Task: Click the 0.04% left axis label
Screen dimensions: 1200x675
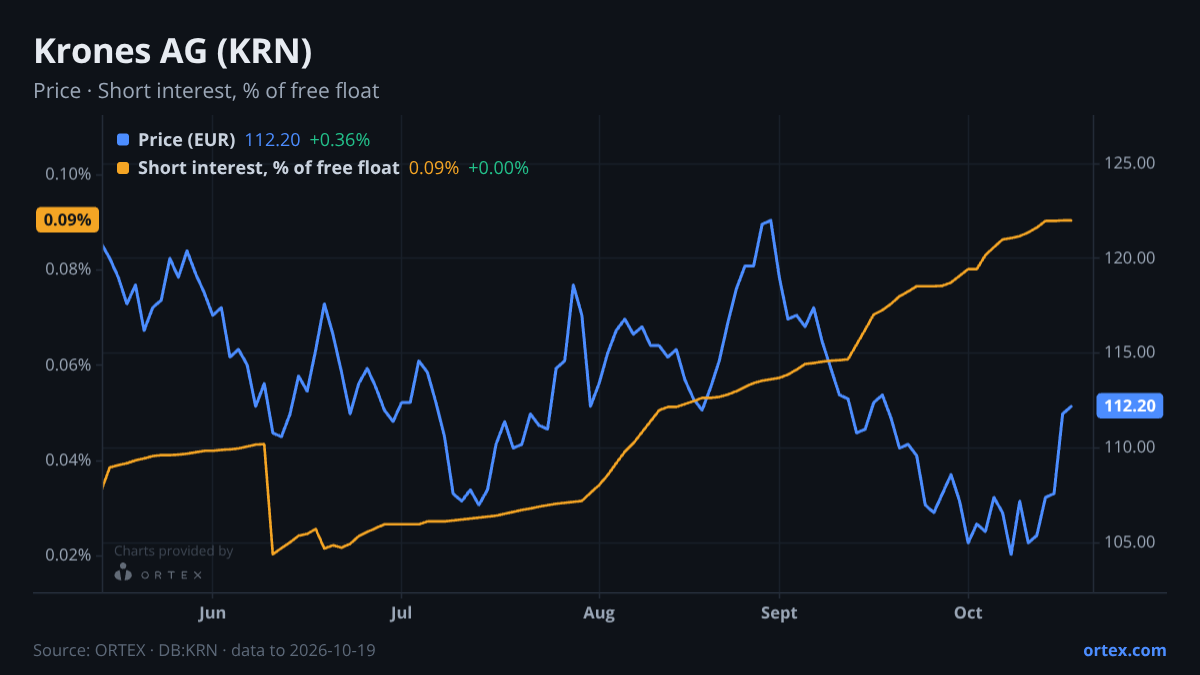Action: pyautogui.click(x=68, y=460)
